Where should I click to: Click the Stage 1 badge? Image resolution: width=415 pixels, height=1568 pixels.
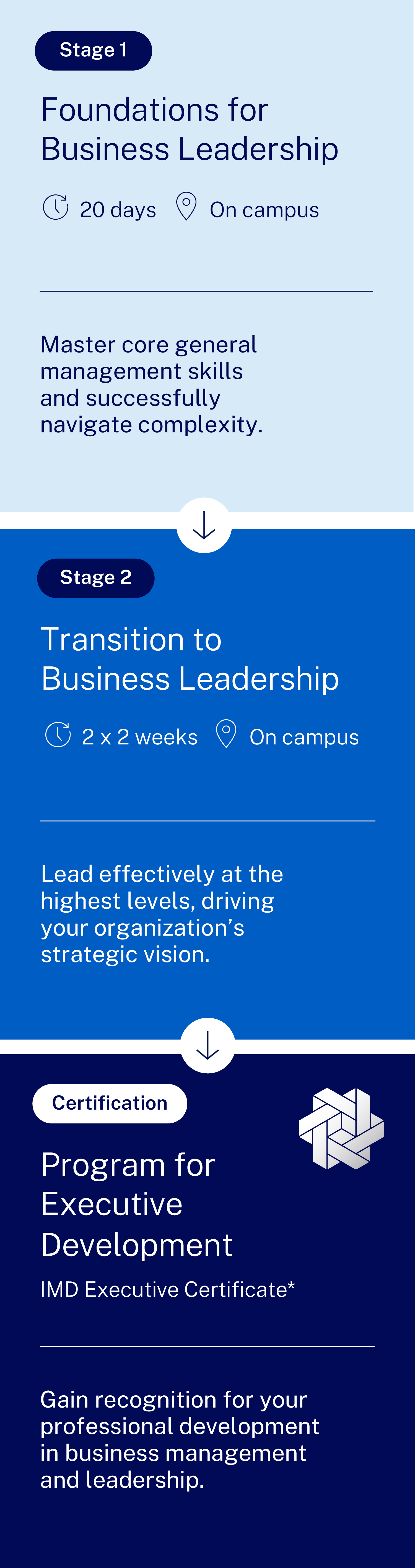click(x=93, y=51)
